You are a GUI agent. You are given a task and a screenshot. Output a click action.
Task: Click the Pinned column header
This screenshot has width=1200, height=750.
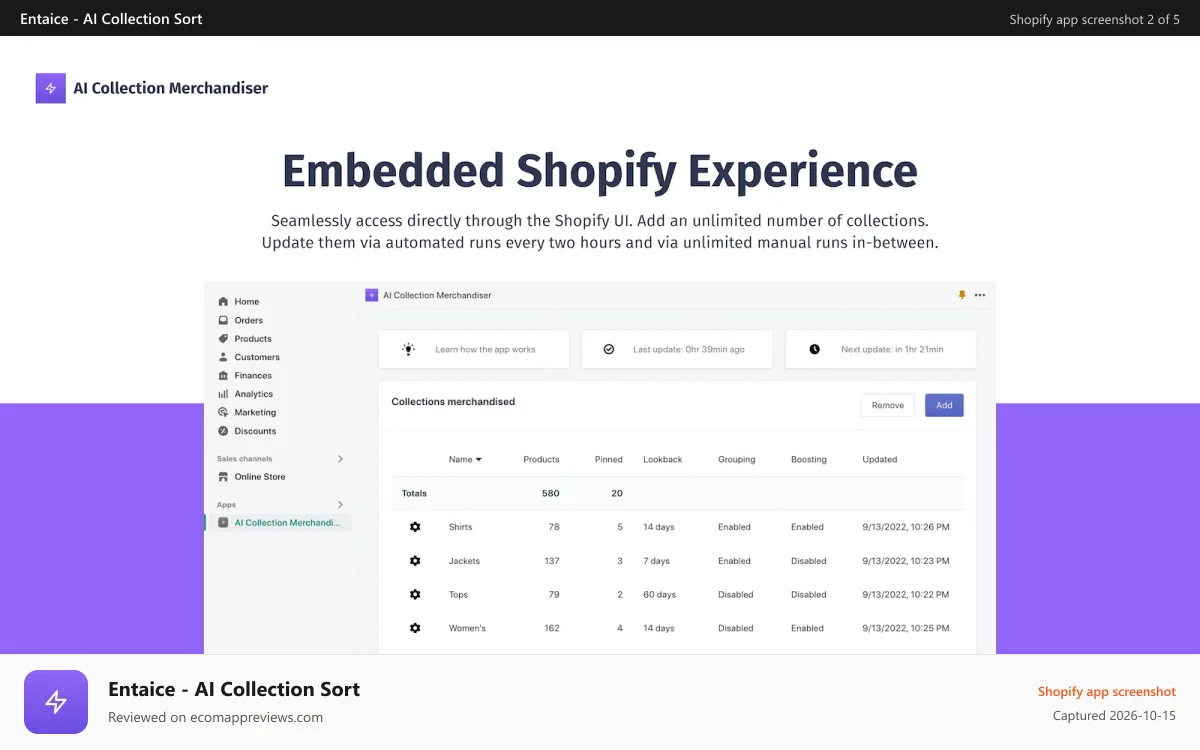(x=609, y=460)
